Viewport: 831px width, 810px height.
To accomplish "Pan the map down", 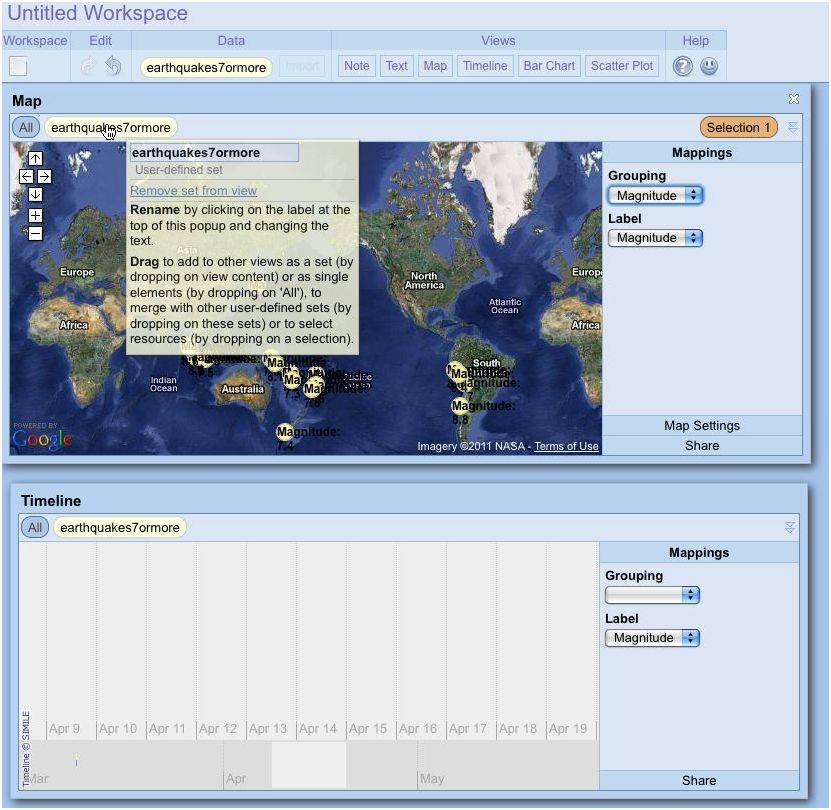I will coord(35,195).
